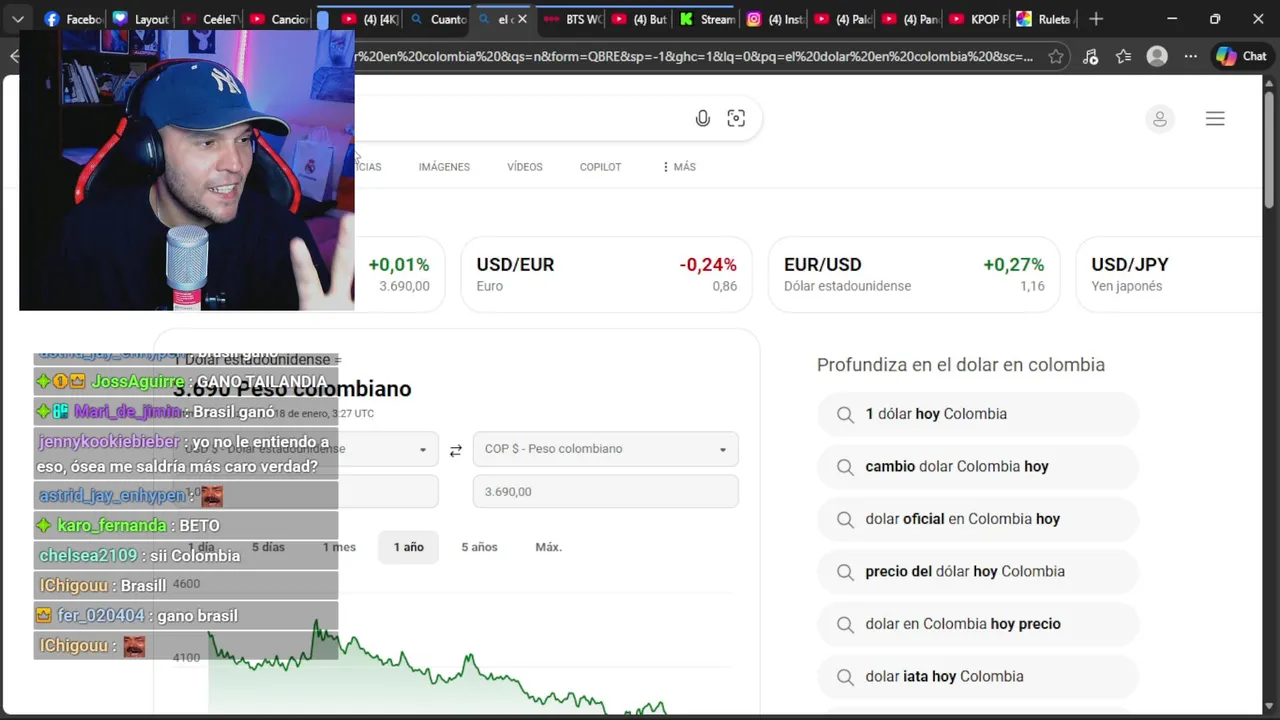Open the browser favorites list icon
This screenshot has height=720, width=1280.
(1123, 57)
